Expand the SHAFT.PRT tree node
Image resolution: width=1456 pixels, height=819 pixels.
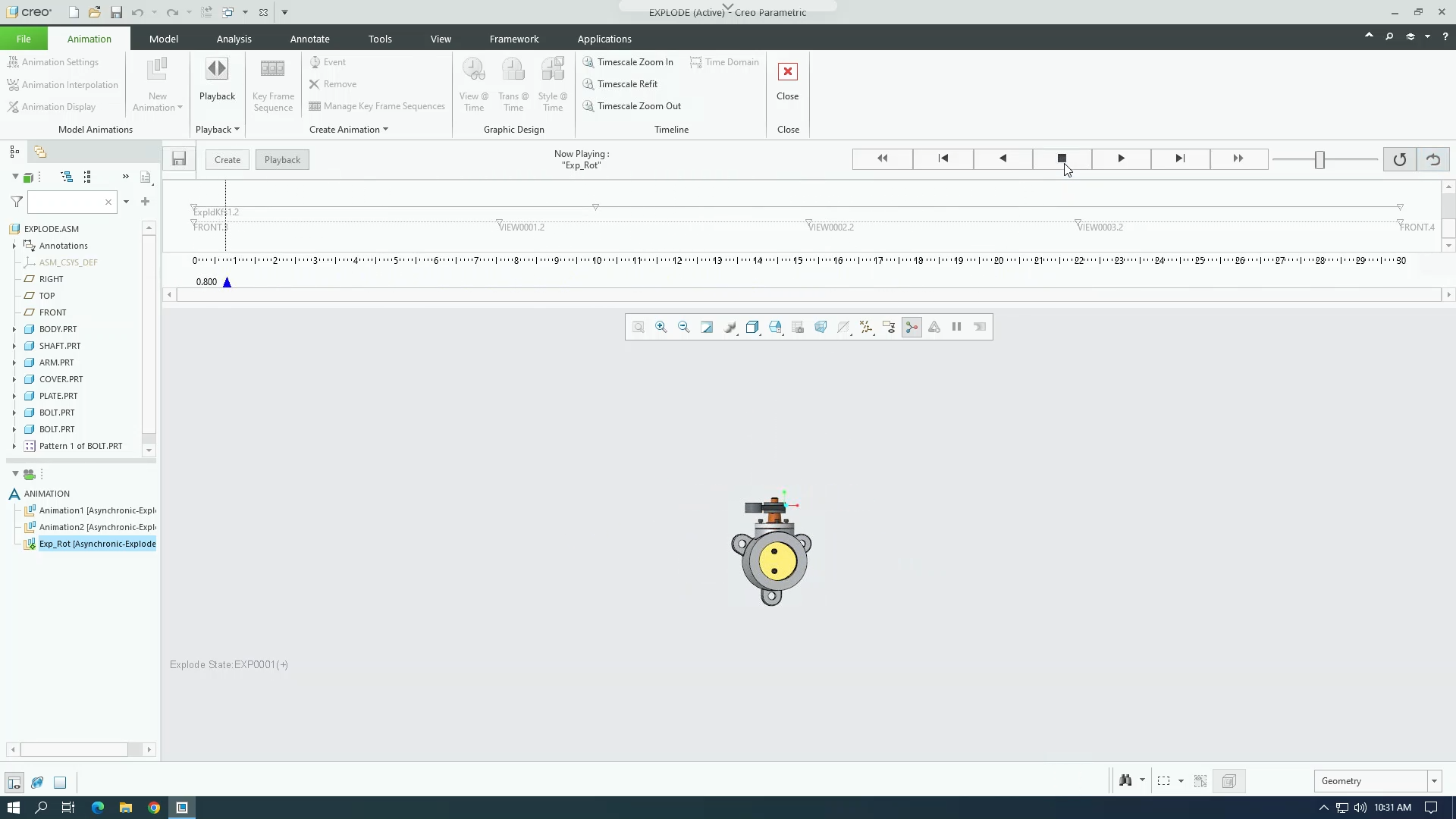(x=14, y=346)
